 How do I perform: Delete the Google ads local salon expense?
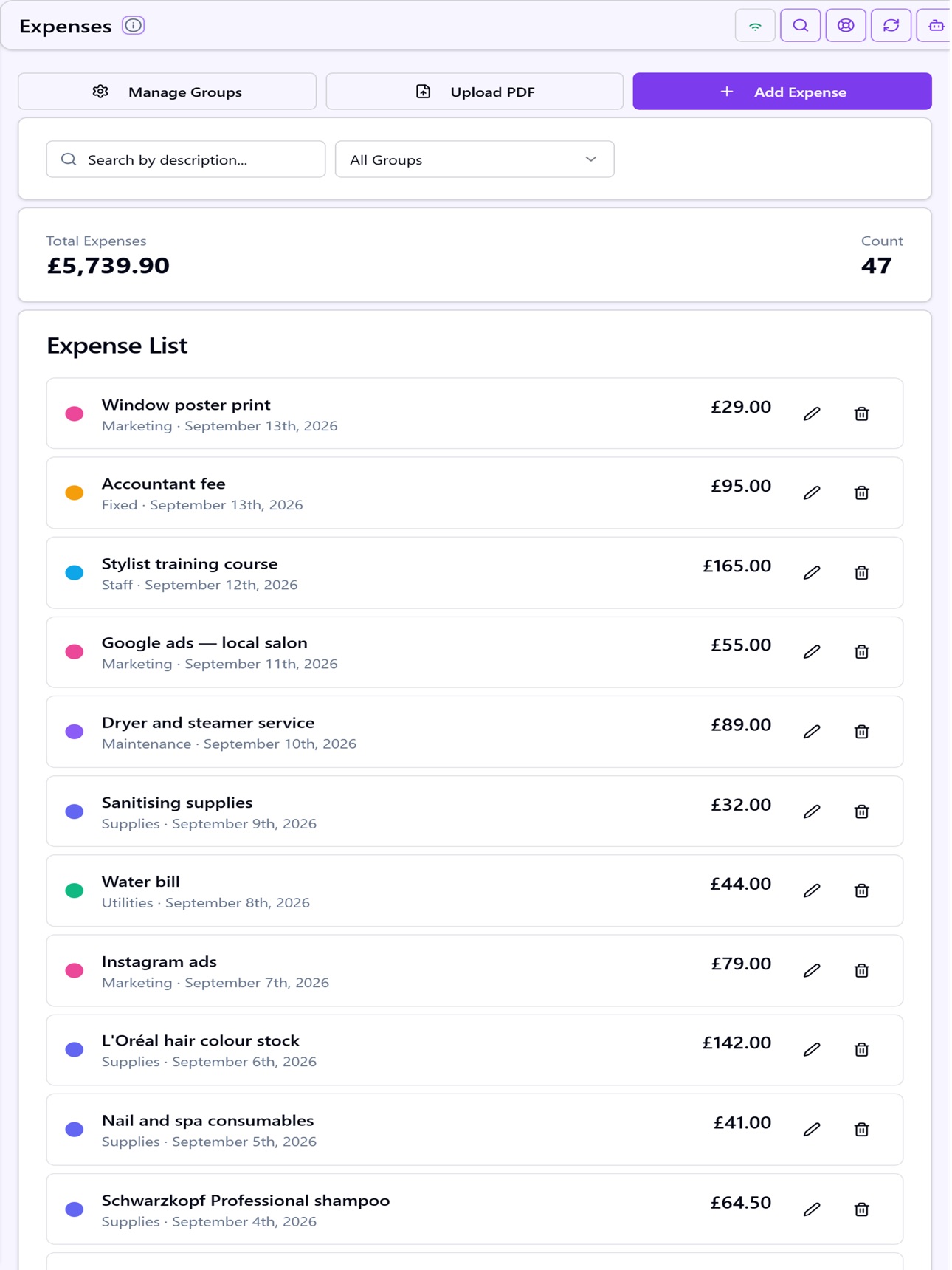[x=861, y=651]
